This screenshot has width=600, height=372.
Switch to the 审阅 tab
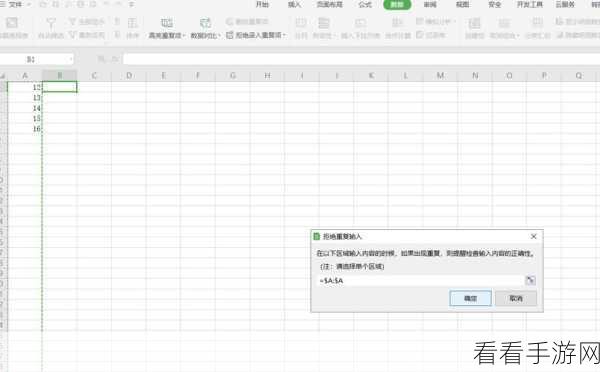(x=430, y=5)
